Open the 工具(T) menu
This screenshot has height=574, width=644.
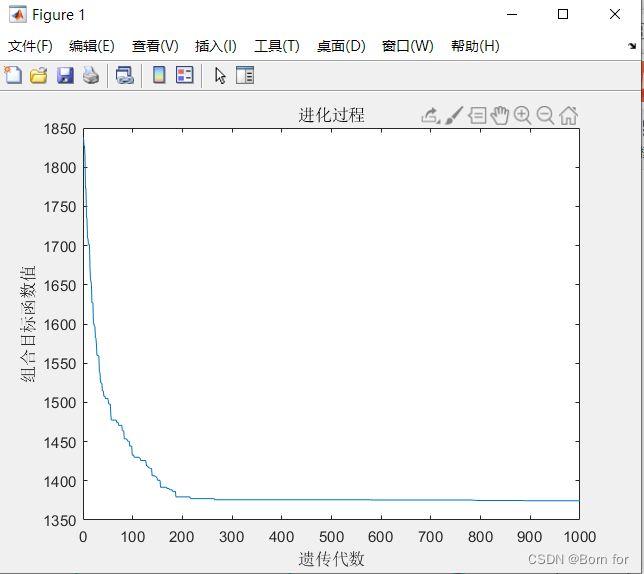pos(277,46)
